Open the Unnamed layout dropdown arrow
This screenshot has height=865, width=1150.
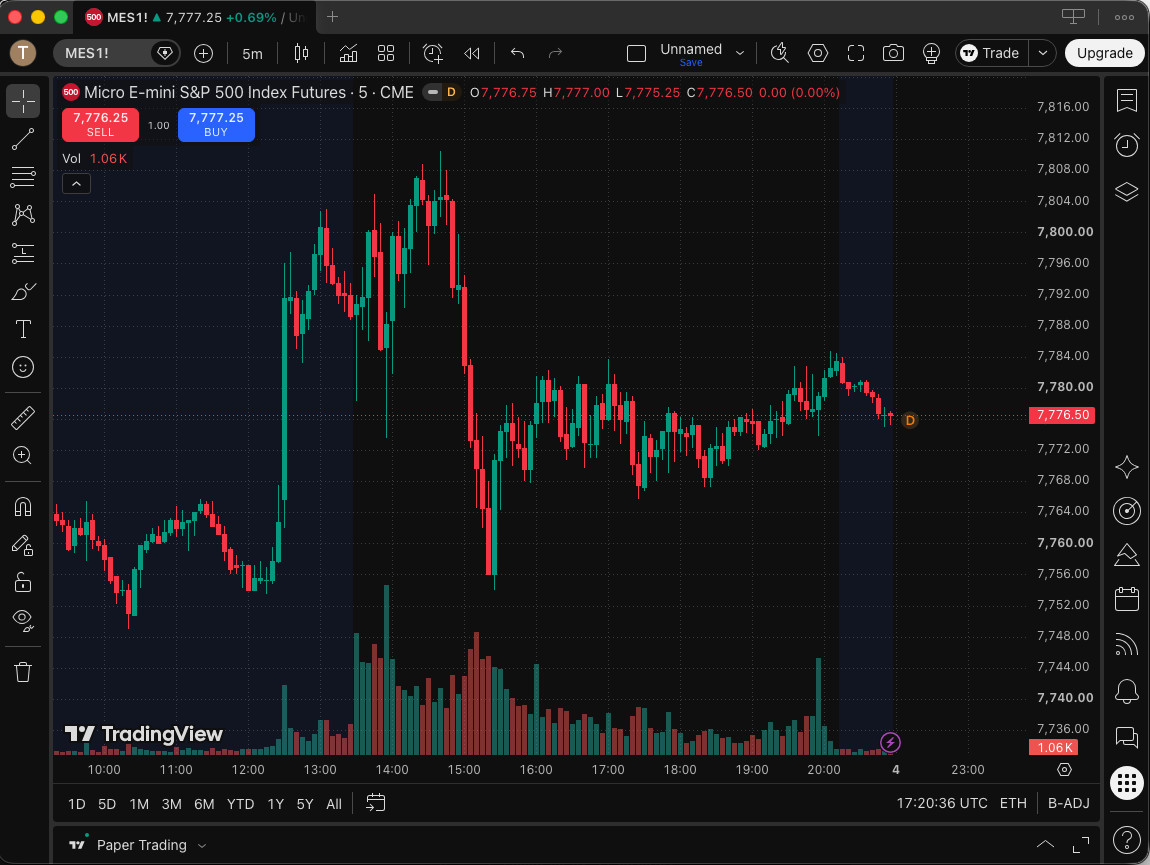[x=740, y=53]
